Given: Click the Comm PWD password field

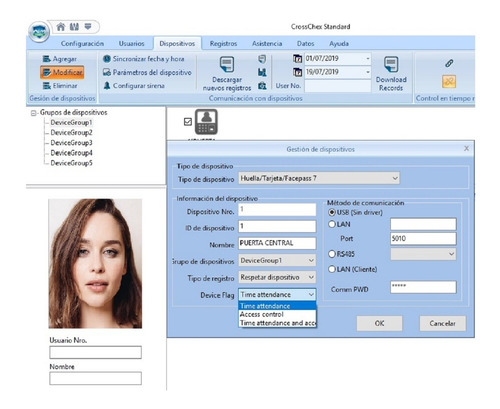Looking at the screenshot, I should click(x=423, y=287).
